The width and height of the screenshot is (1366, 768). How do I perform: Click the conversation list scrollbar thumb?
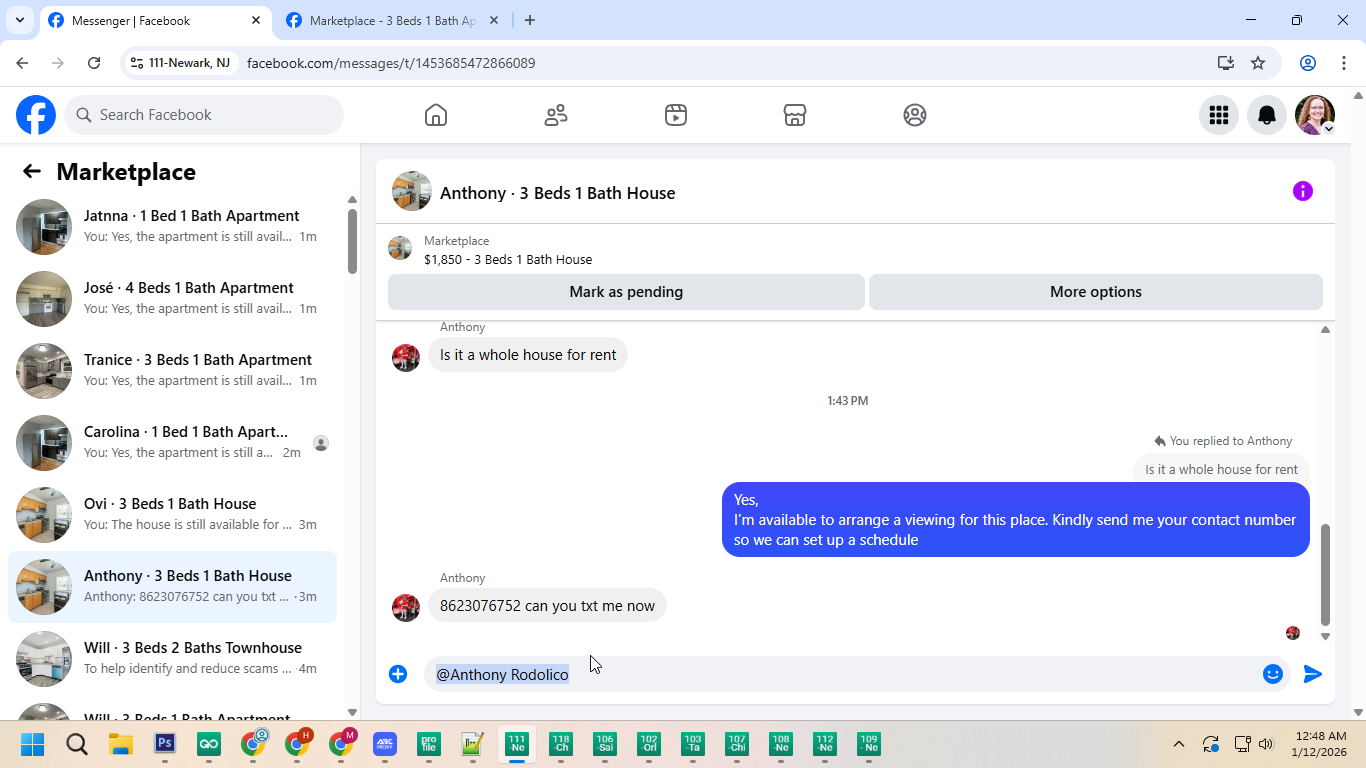(352, 241)
